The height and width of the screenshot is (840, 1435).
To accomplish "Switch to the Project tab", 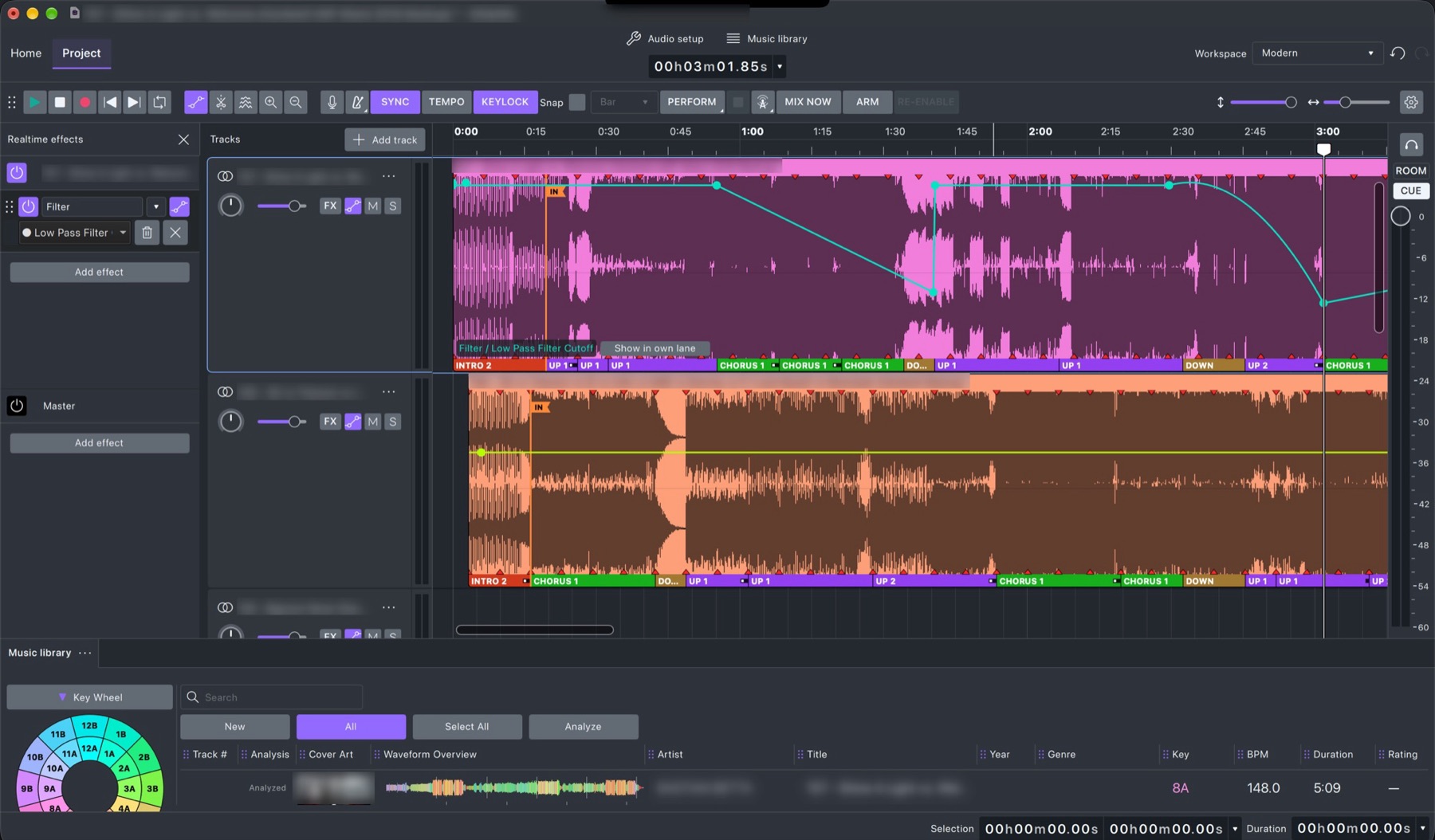I will coord(81,53).
